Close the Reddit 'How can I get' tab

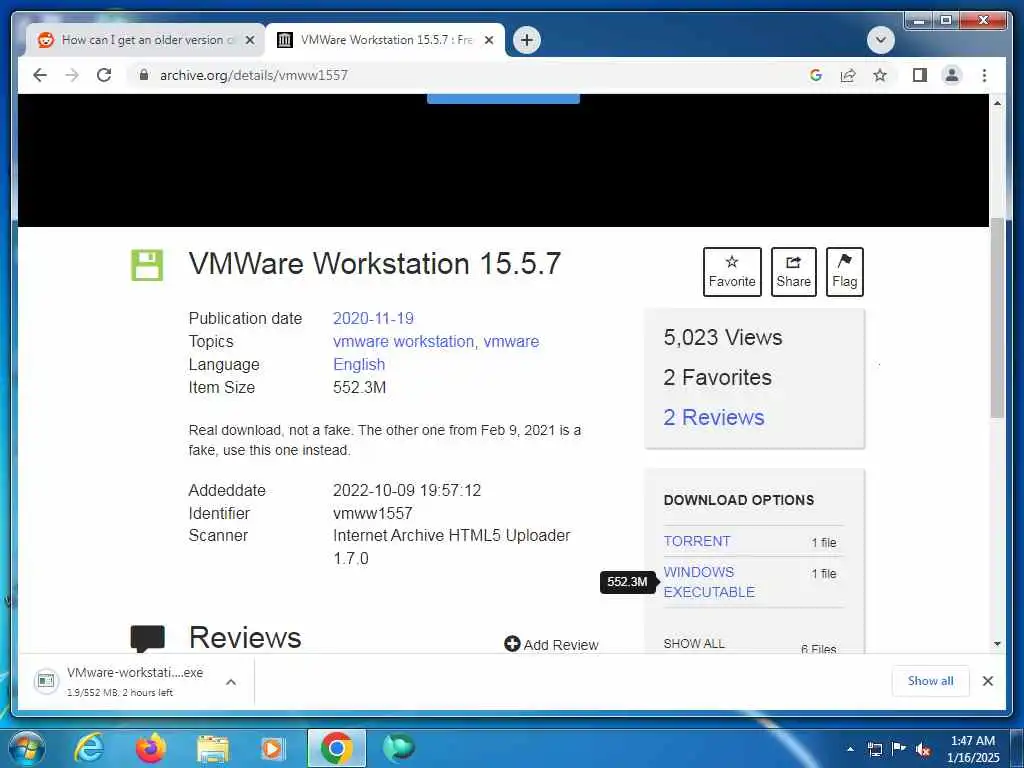pyautogui.click(x=249, y=40)
